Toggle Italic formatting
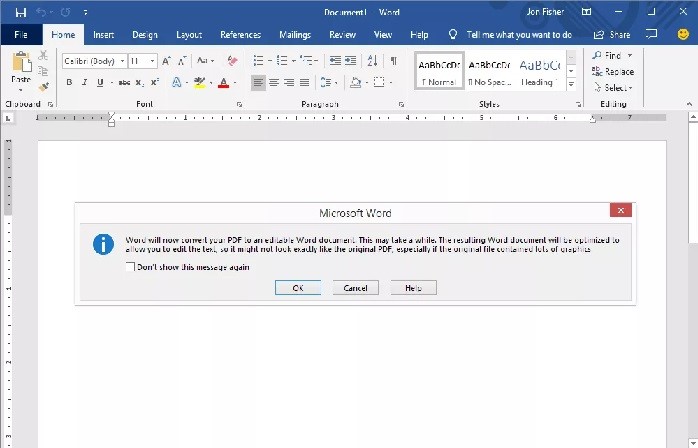The width and height of the screenshot is (698, 448). [x=84, y=82]
